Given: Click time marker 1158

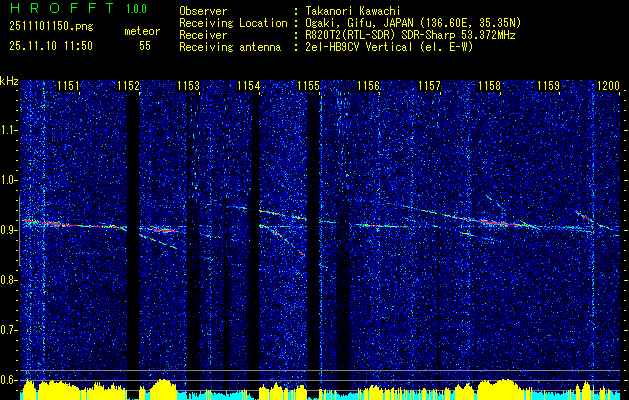Looking at the screenshot, I should [489, 86].
